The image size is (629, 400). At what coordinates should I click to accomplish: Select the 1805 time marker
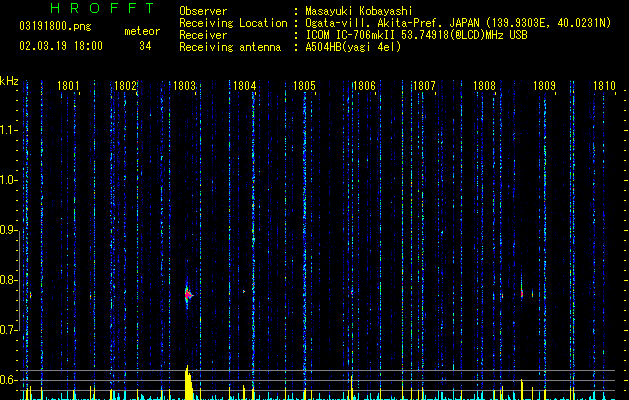(304, 86)
